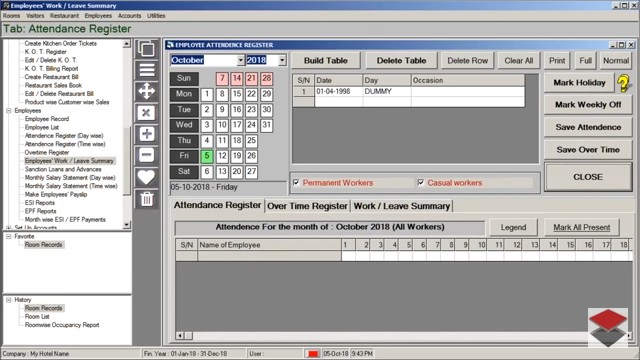
Task: Open Roomwise Occupancy Report in History
Action: 62,325
